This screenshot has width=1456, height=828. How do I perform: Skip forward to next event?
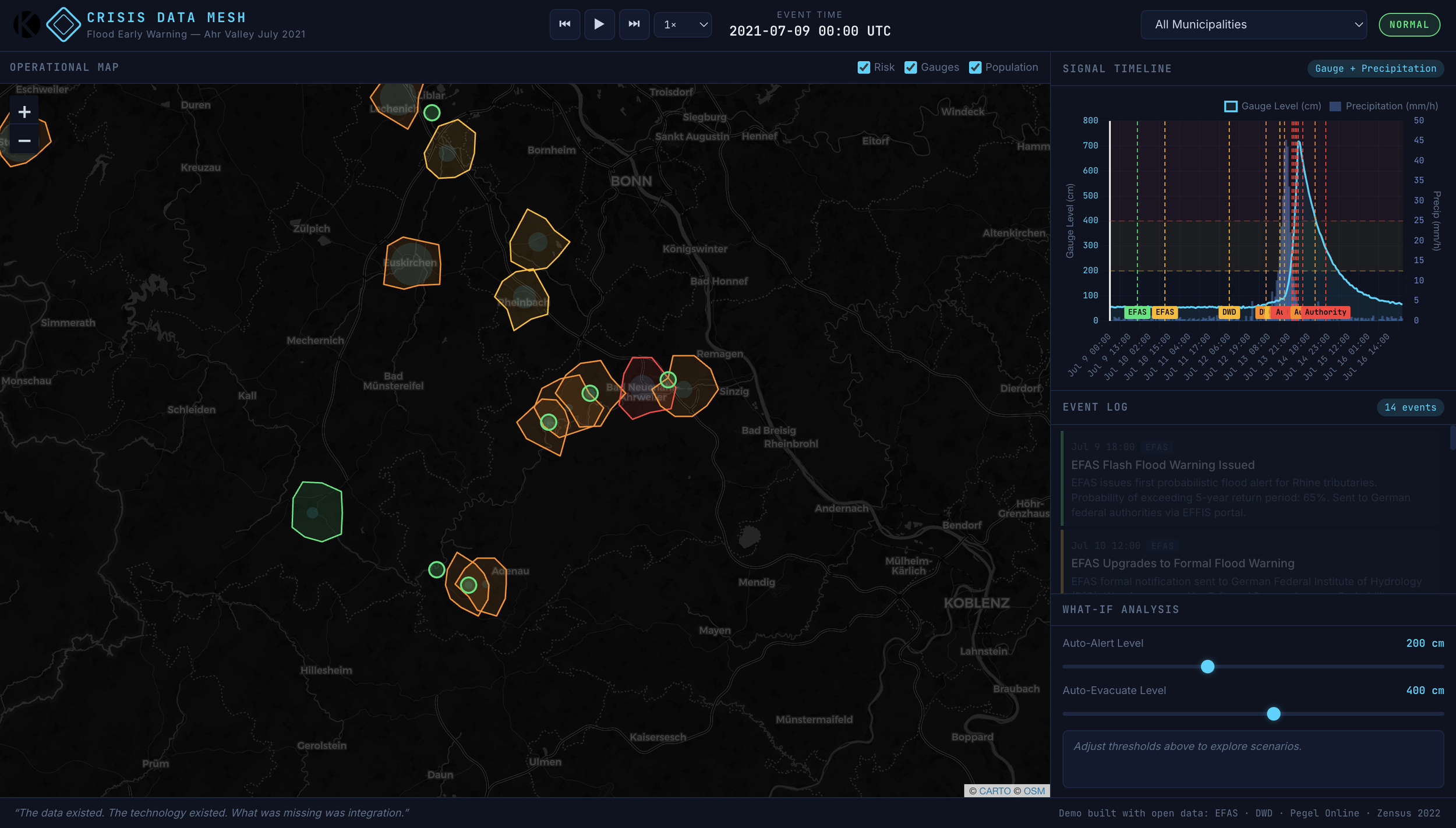tap(634, 24)
